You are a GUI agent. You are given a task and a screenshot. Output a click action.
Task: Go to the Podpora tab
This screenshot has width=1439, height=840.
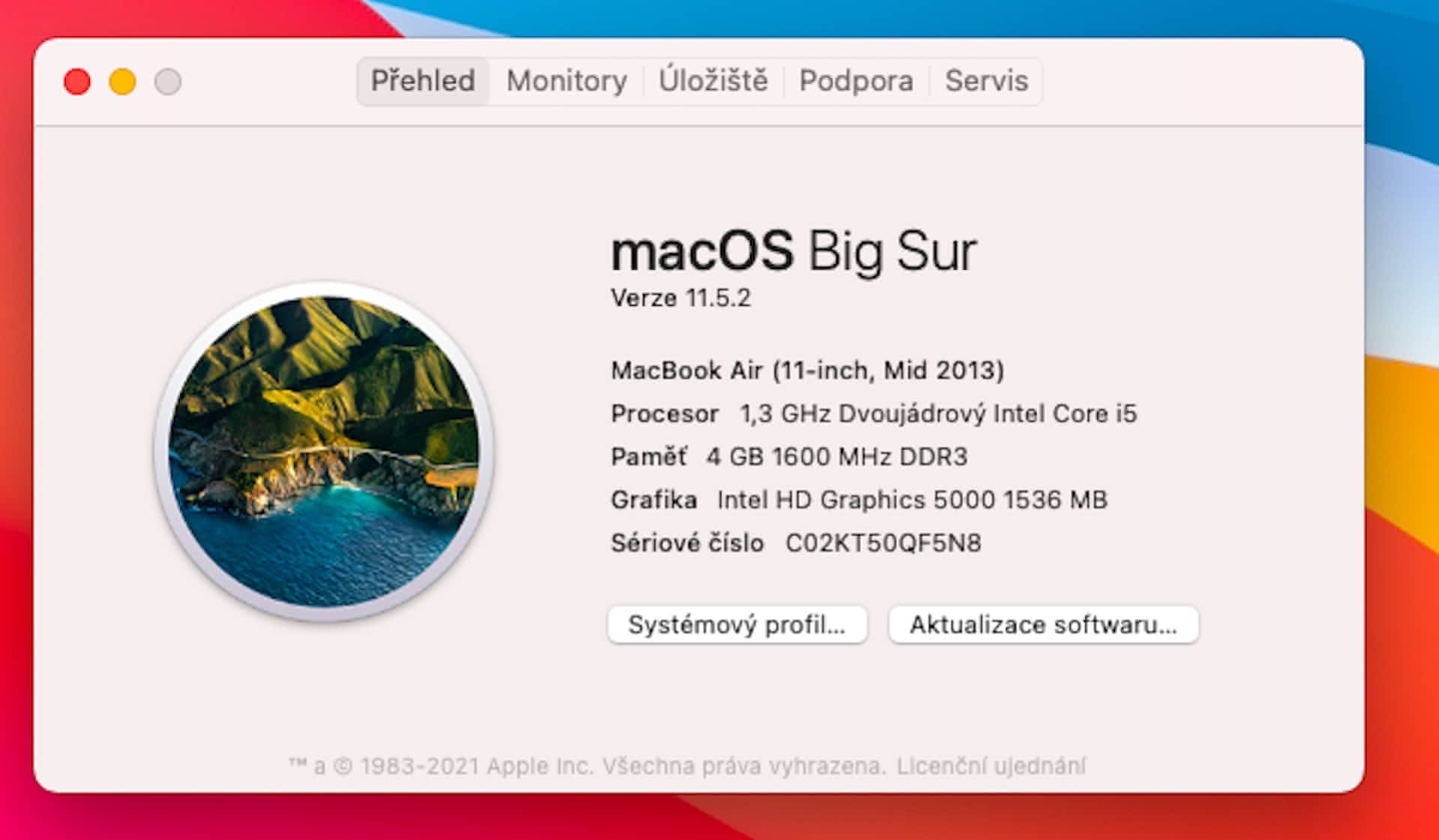pos(856,81)
